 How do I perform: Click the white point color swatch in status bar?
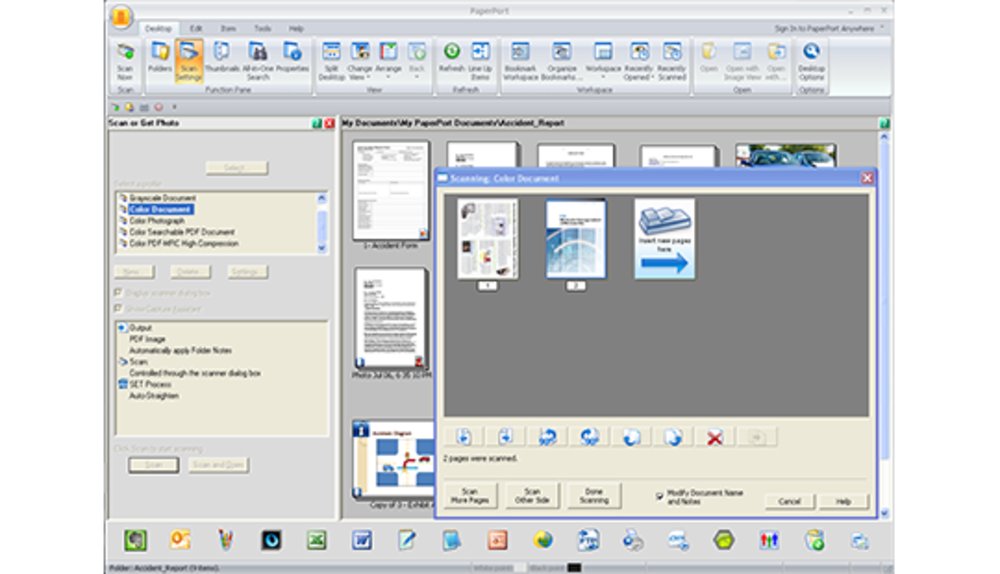pos(520,568)
